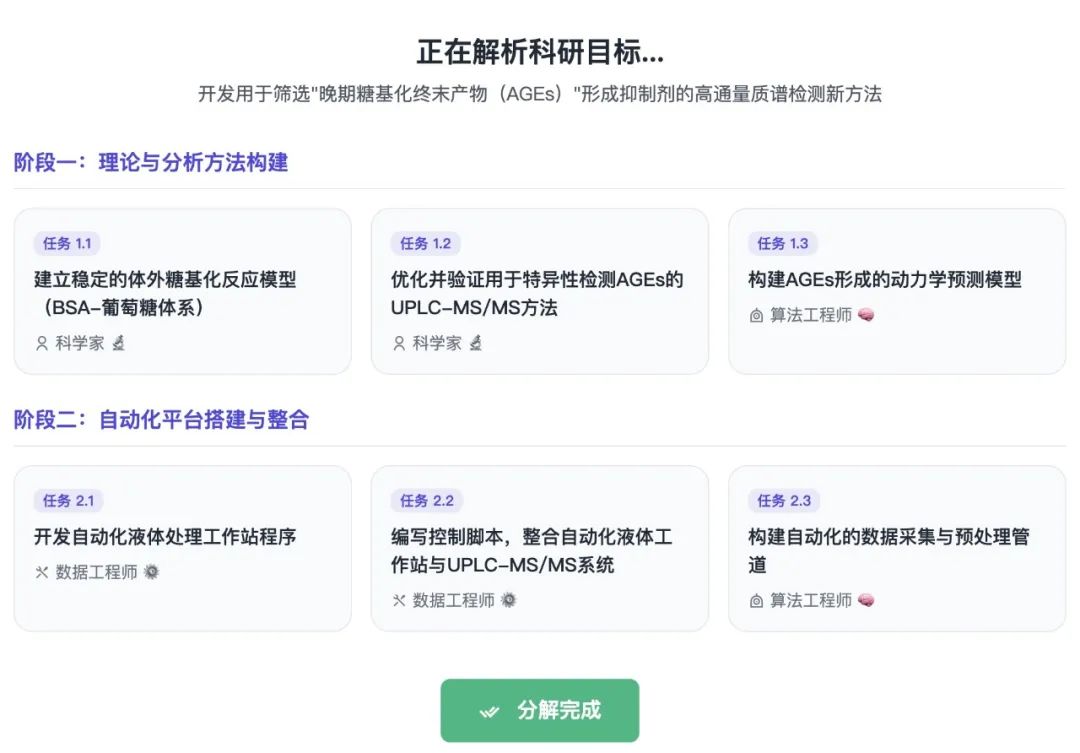Select the 任务 1.1 badge
The height and width of the screenshot is (753, 1080).
point(68,243)
